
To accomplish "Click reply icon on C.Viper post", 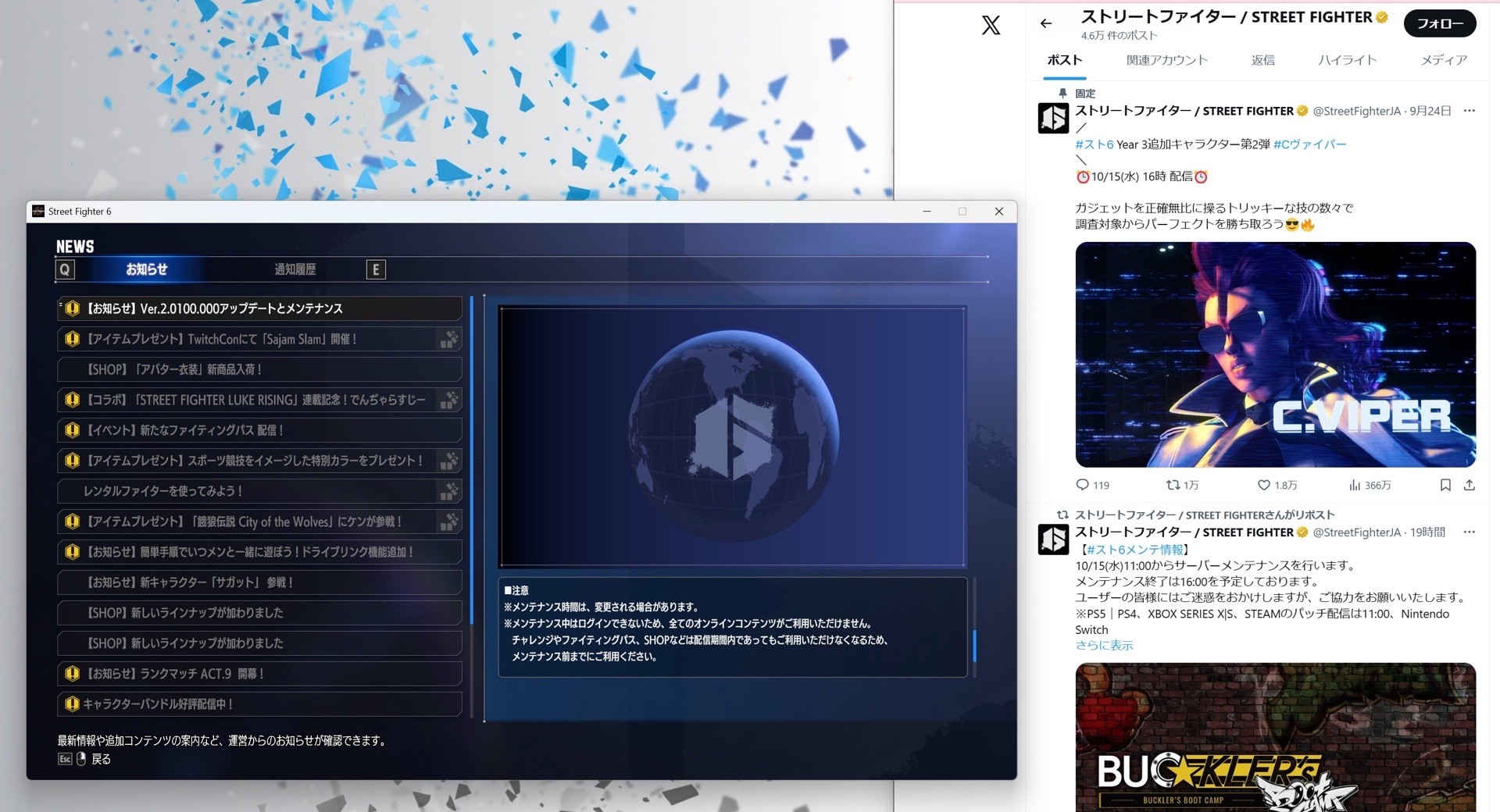I will 1082,485.
